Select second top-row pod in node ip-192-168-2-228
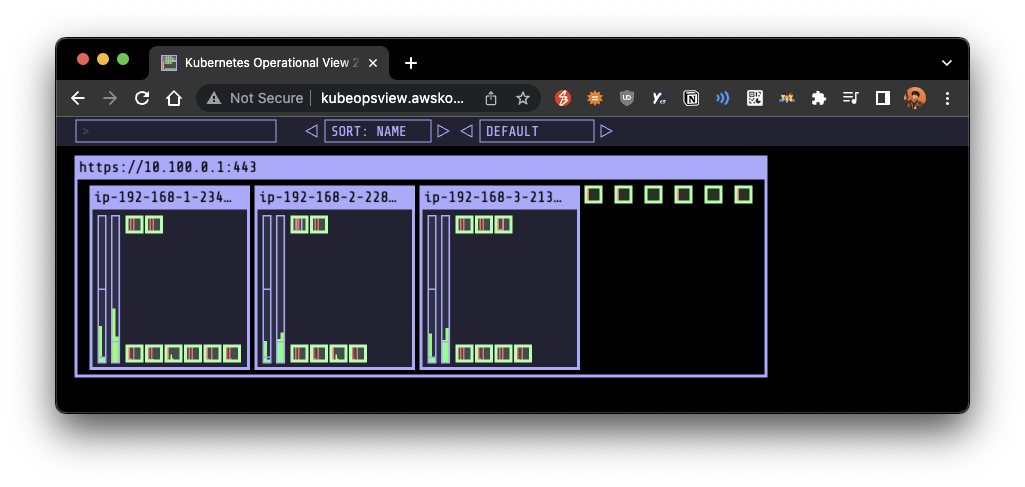This screenshot has width=1025, height=487. [318, 224]
